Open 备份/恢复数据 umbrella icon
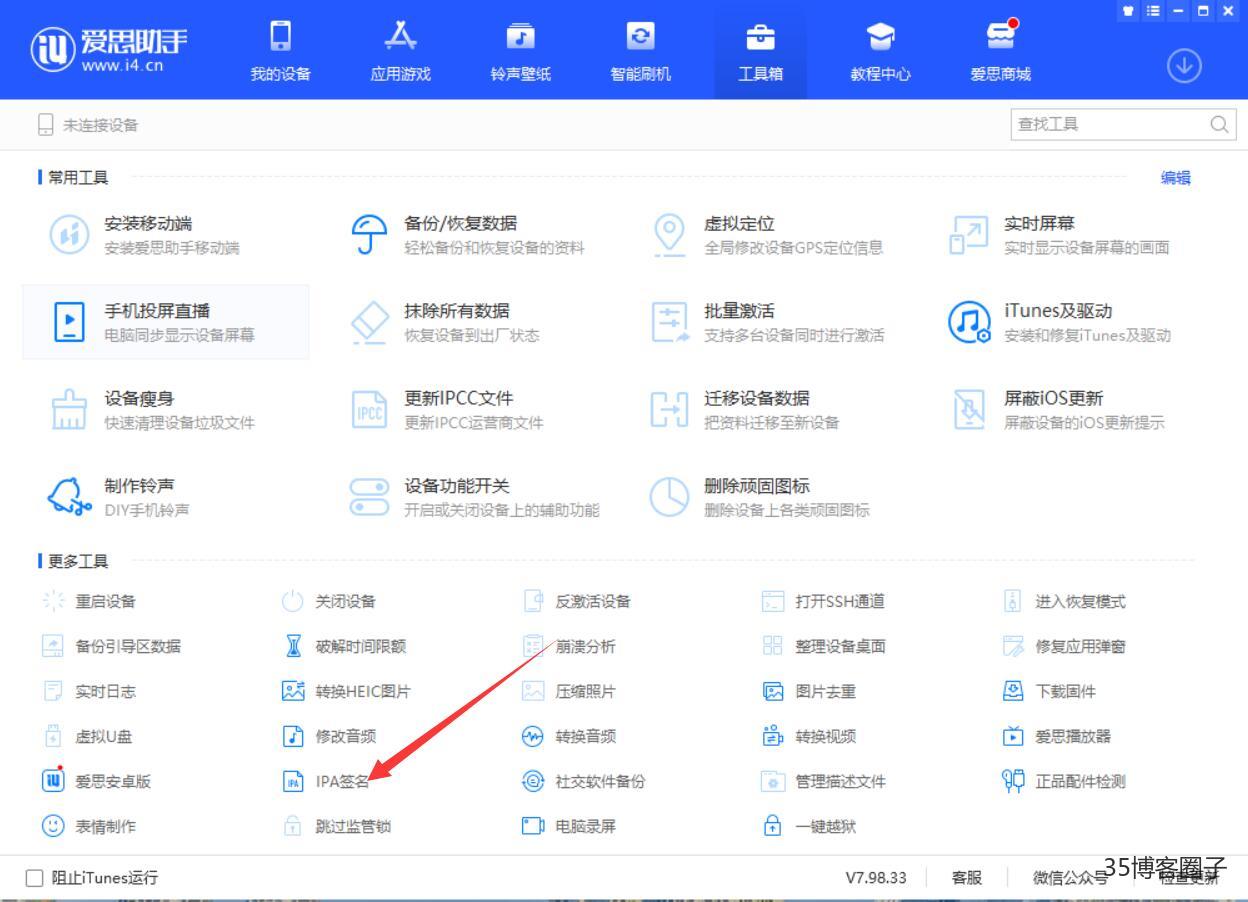Viewport: 1248px width, 902px height. click(x=369, y=235)
